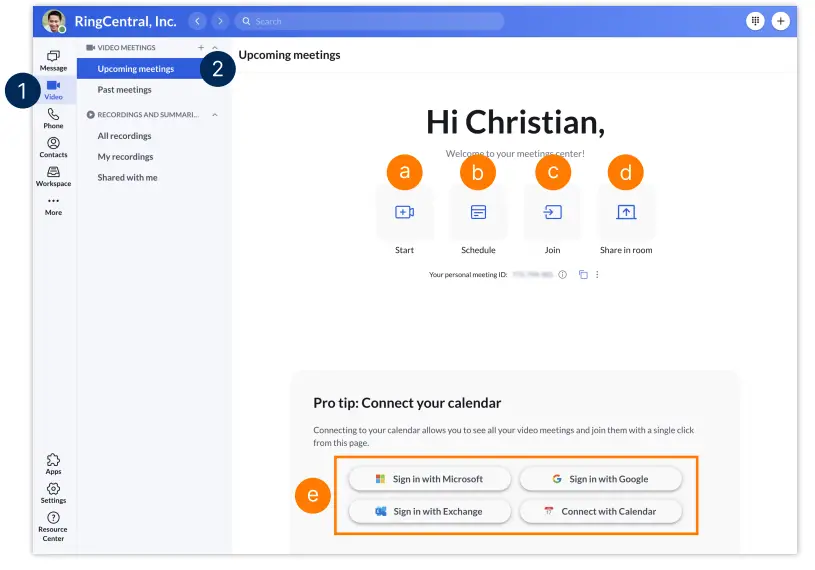Open Workspace in the sidebar
Viewport: 815px width, 570px height.
pyautogui.click(x=53, y=177)
